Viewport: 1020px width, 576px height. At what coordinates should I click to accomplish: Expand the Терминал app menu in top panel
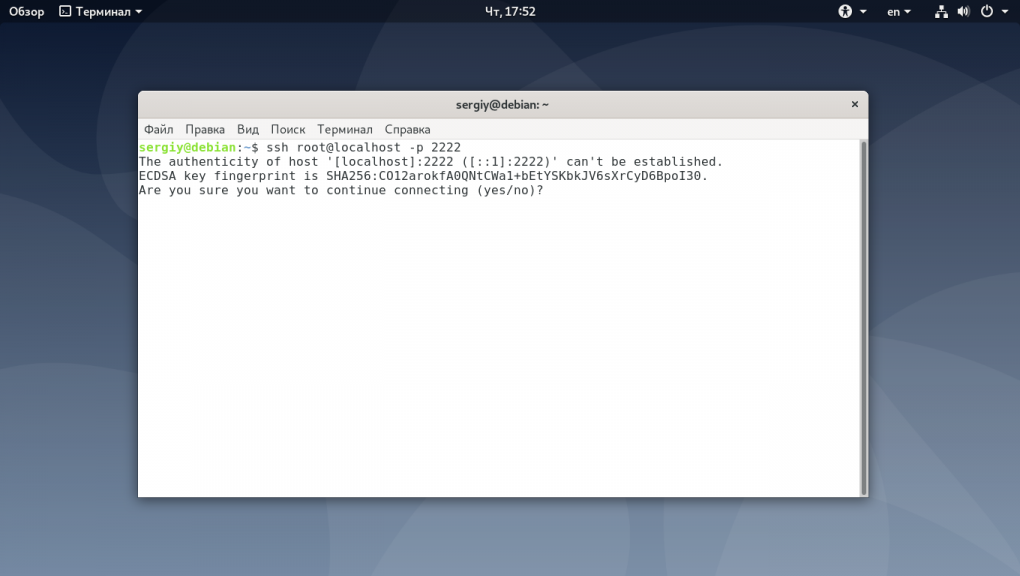click(x=138, y=12)
